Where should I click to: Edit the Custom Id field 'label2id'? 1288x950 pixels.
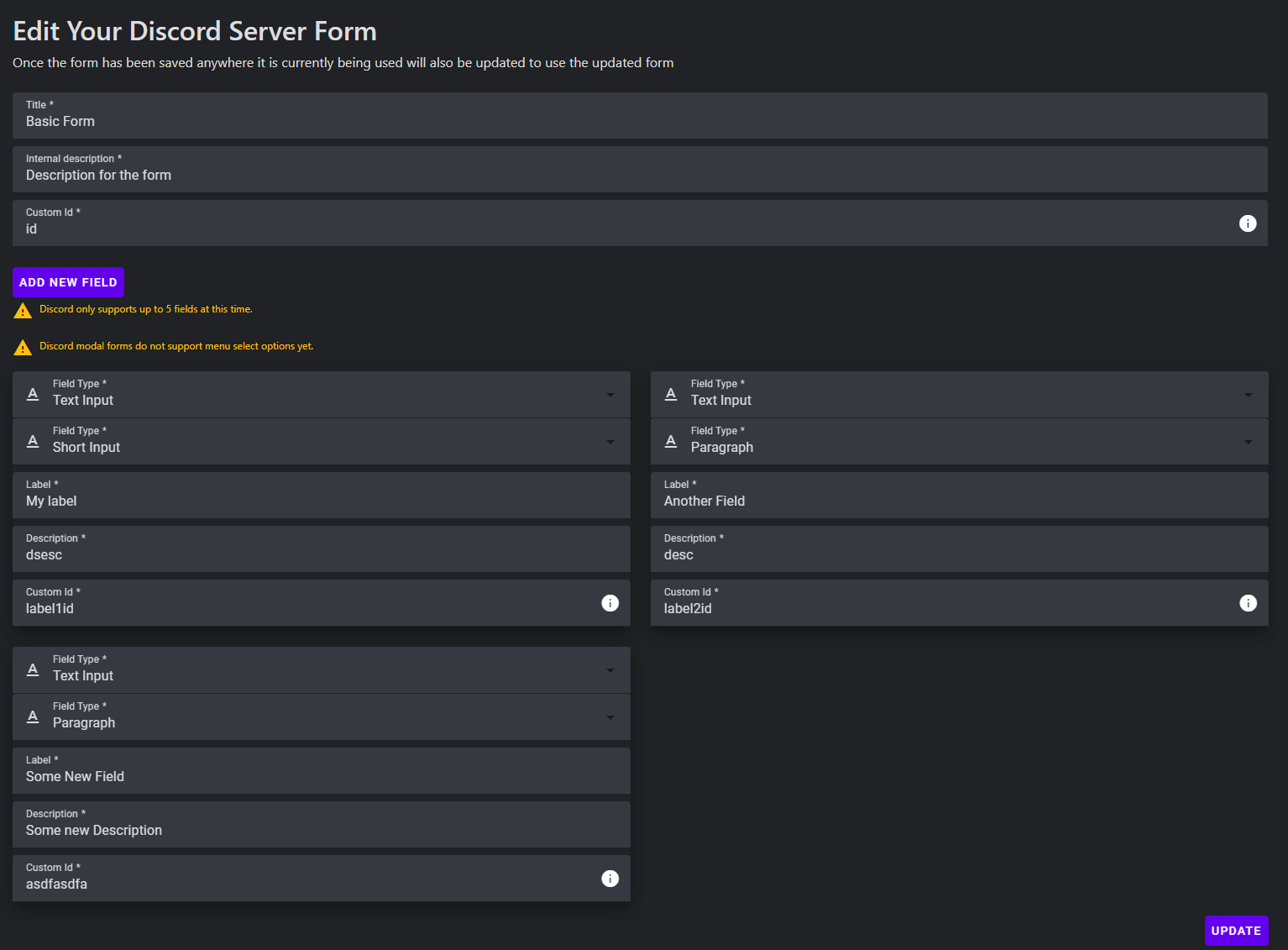coord(960,603)
